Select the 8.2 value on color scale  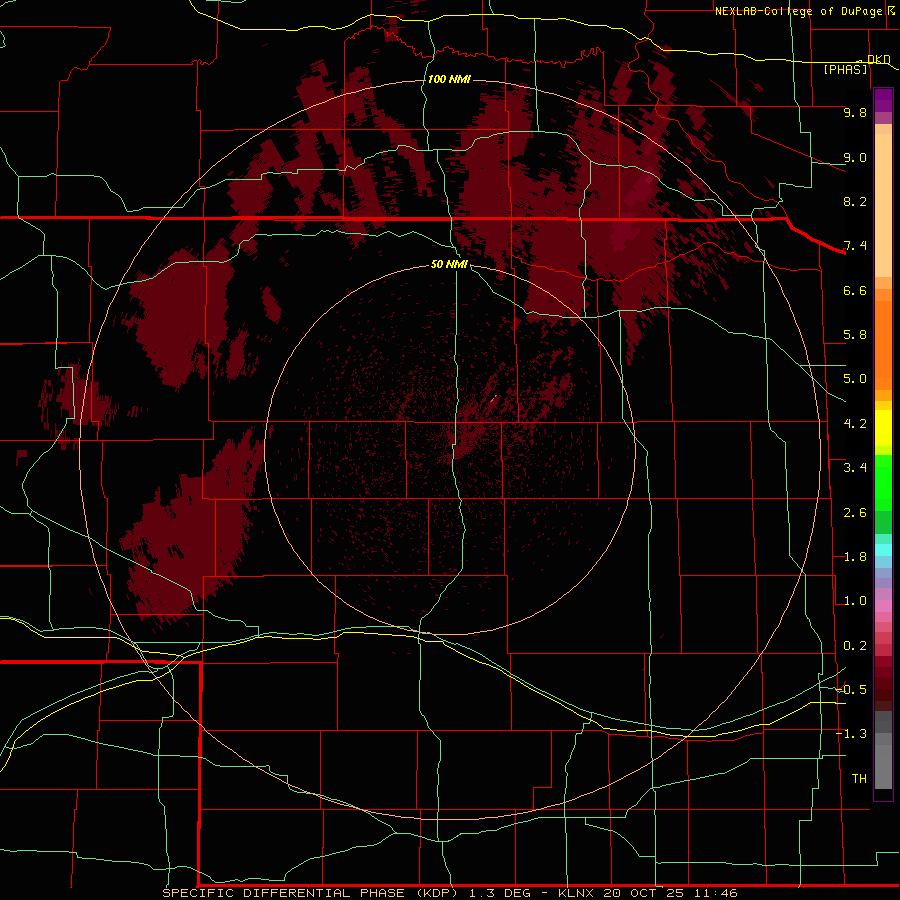(855, 201)
